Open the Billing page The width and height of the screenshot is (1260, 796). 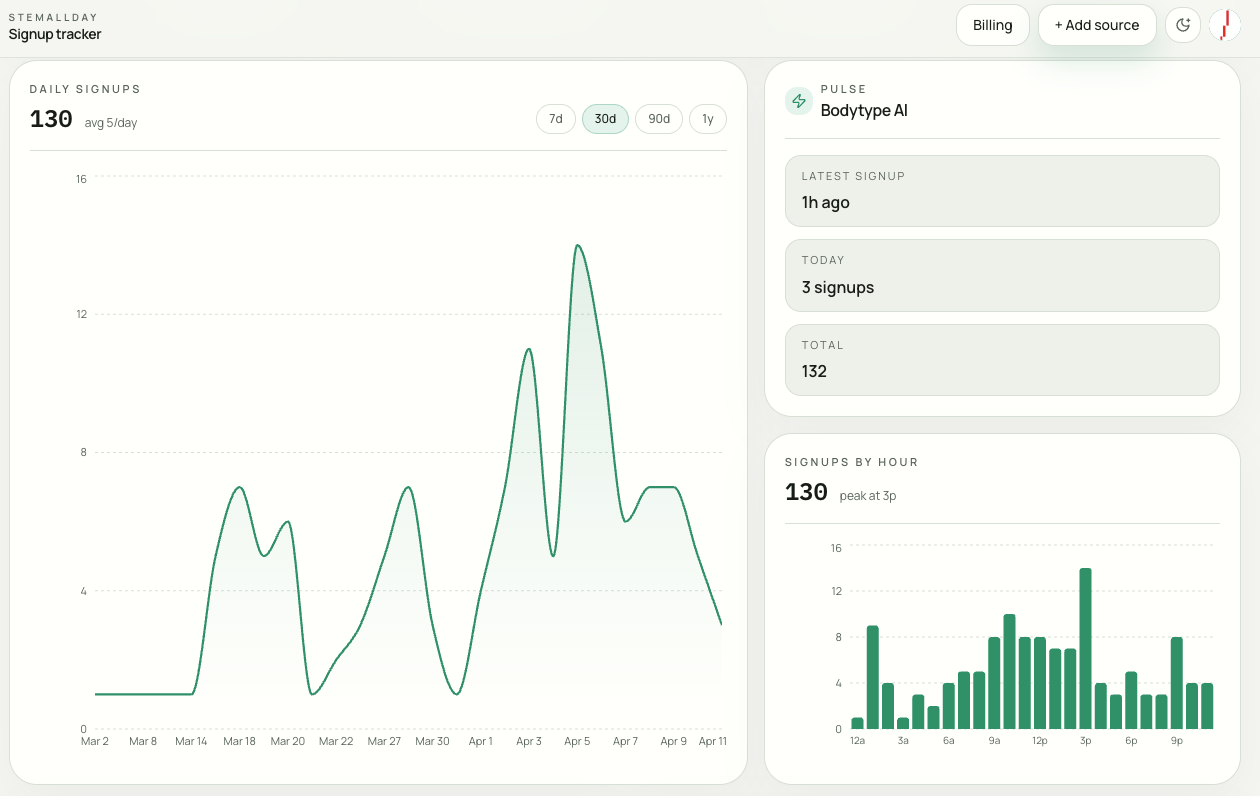pyautogui.click(x=992, y=25)
